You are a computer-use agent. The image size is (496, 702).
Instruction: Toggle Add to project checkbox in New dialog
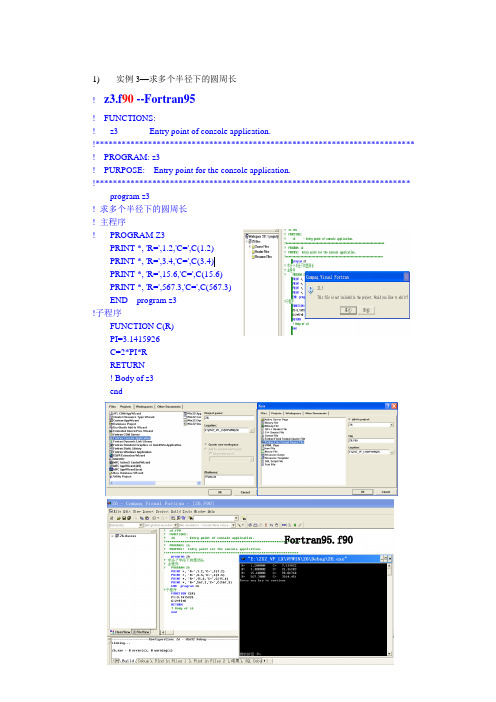coord(350,419)
